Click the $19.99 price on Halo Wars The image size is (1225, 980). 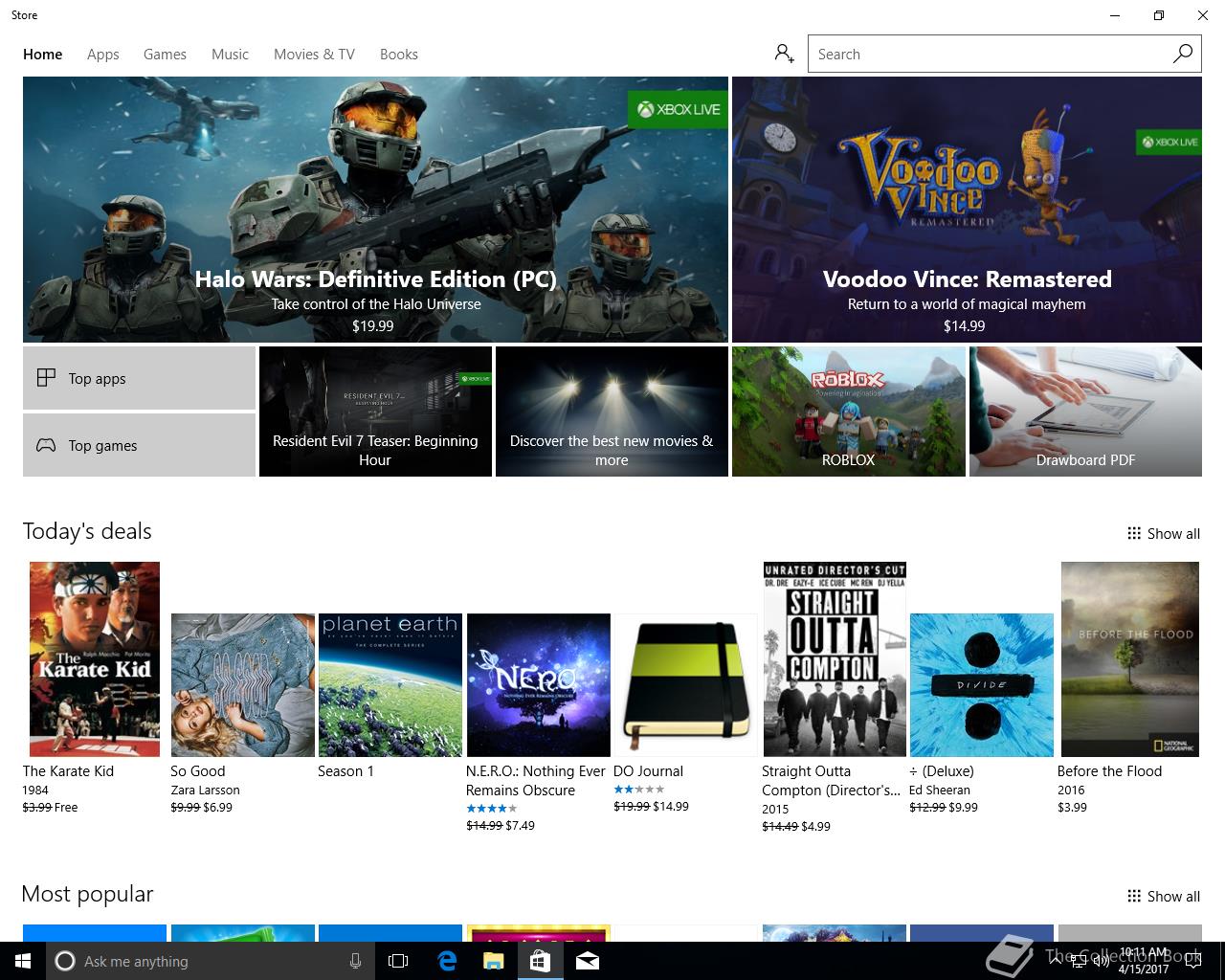tap(373, 325)
